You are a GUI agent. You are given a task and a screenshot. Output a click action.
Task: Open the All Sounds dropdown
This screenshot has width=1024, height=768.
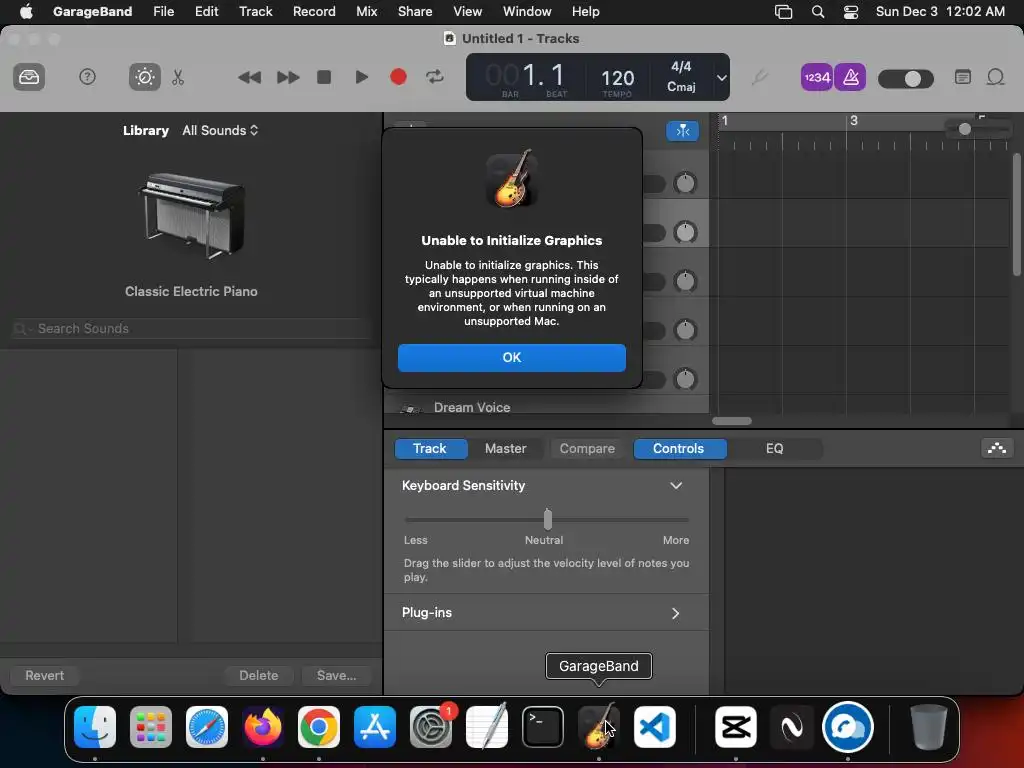click(220, 131)
